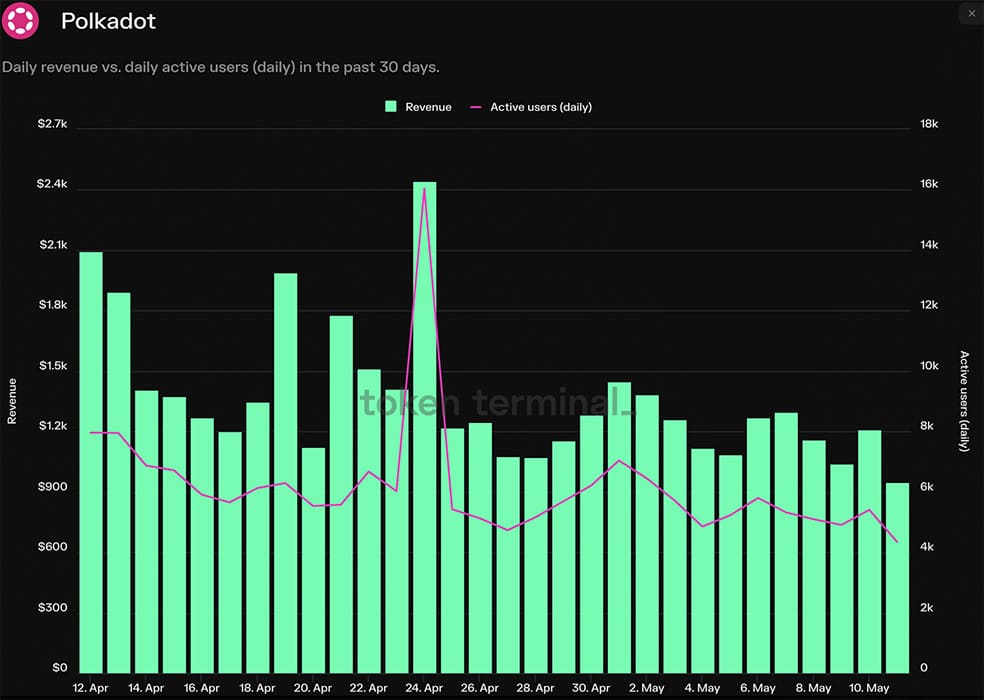The height and width of the screenshot is (700, 984).
Task: Click the $600 revenue axis label
Action: [53, 547]
